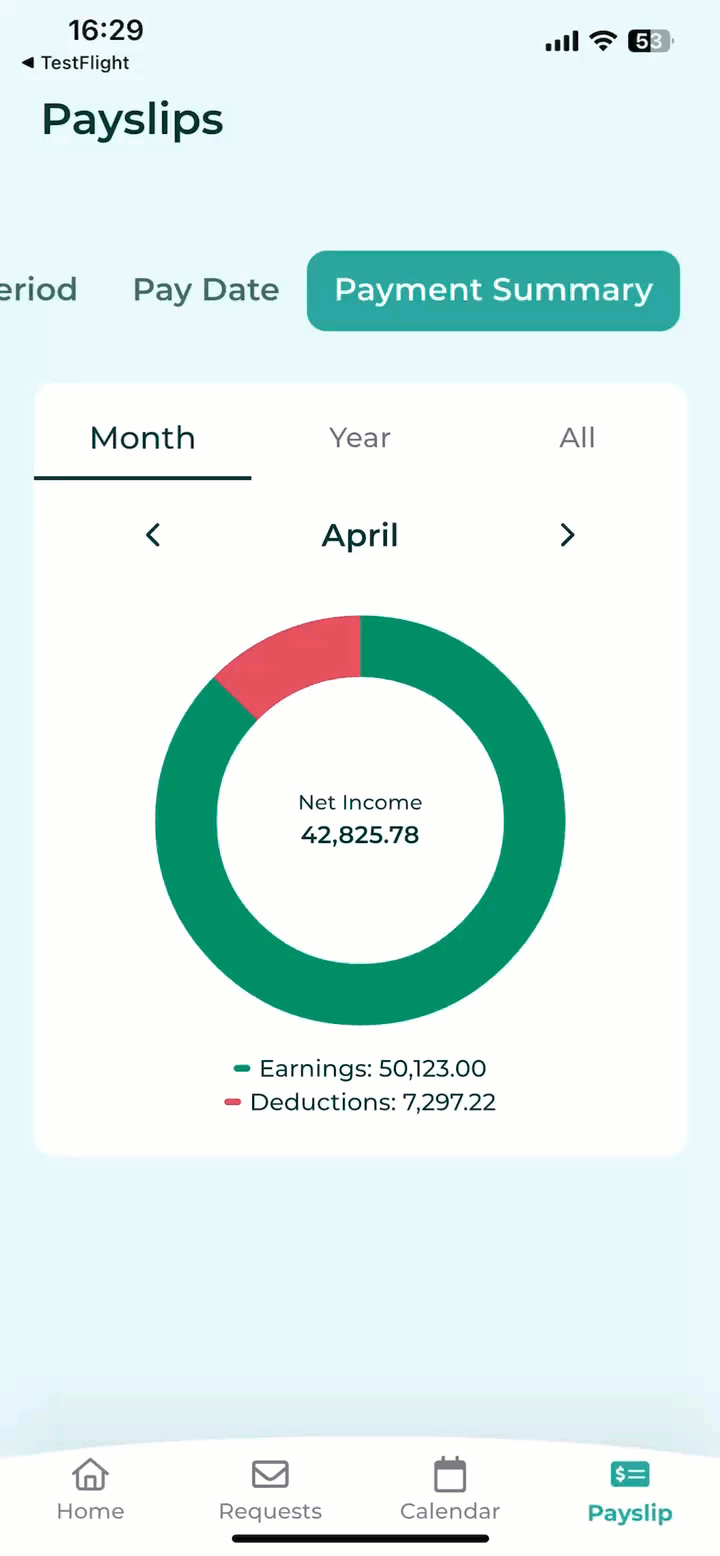Switch to the All tab
This screenshot has width=720, height=1556.
[577, 438]
